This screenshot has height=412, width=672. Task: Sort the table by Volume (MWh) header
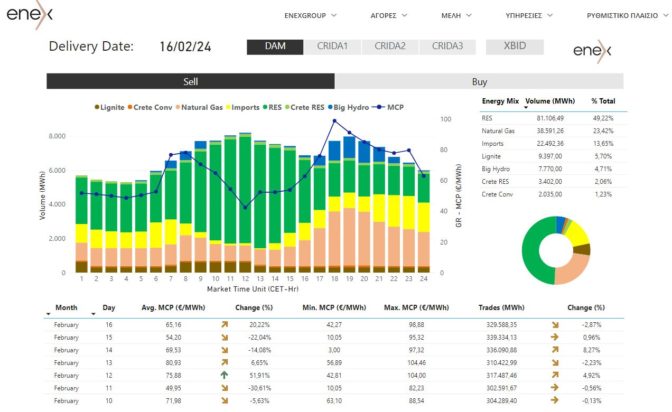(551, 102)
